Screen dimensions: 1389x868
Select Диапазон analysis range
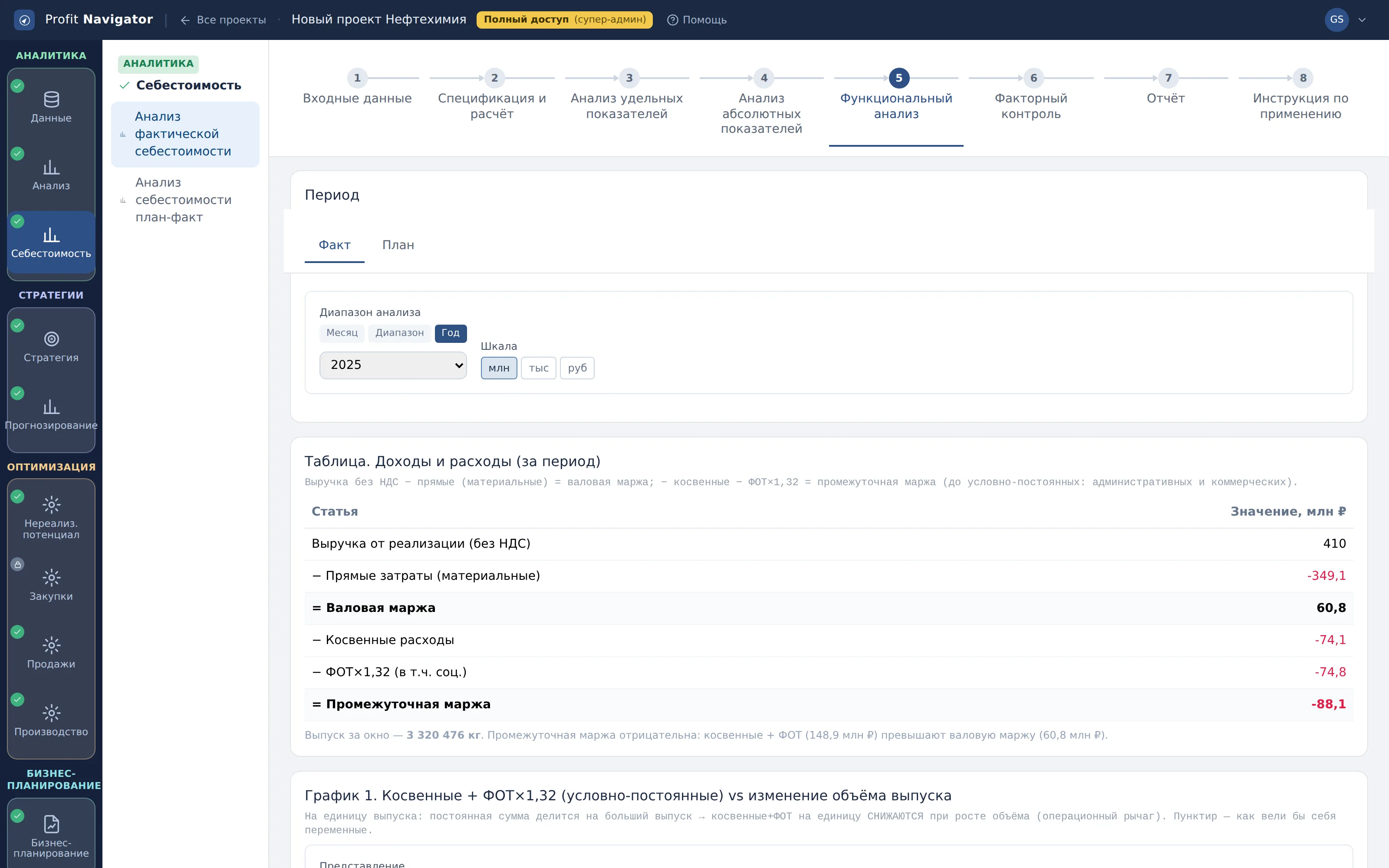[x=399, y=333]
